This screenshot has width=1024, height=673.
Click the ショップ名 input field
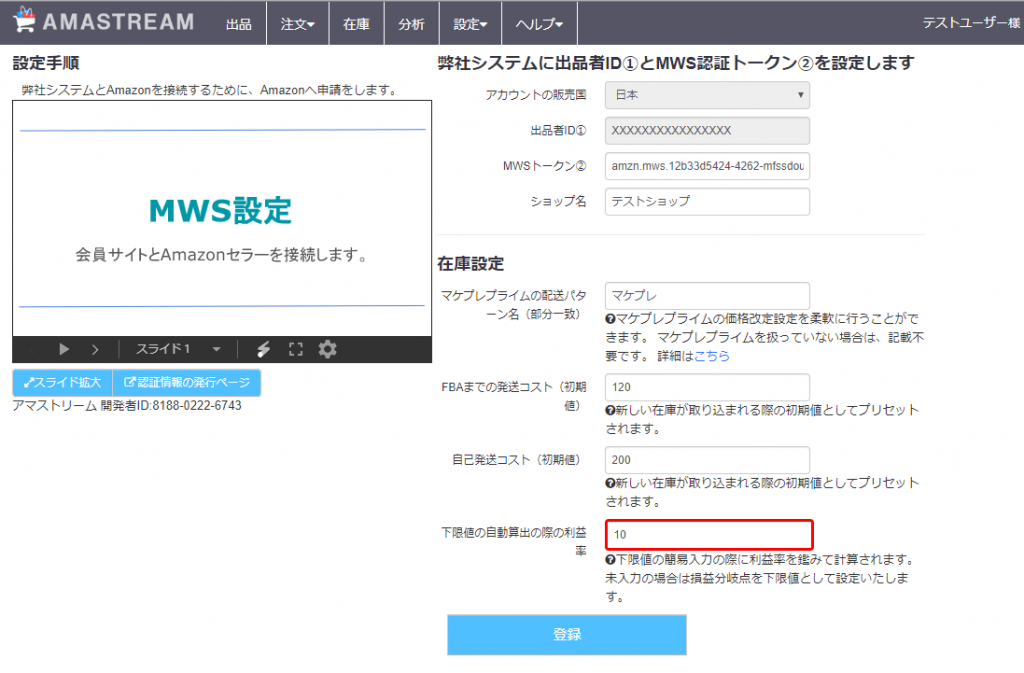pos(707,201)
